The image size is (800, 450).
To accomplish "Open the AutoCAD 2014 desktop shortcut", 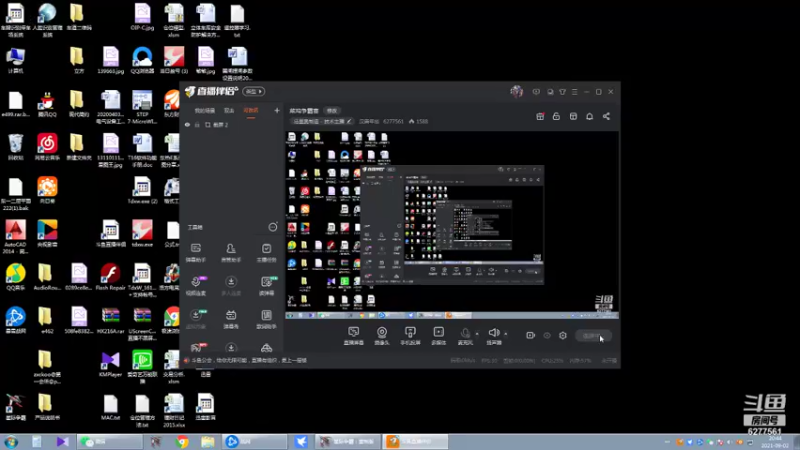I will pyautogui.click(x=15, y=237).
